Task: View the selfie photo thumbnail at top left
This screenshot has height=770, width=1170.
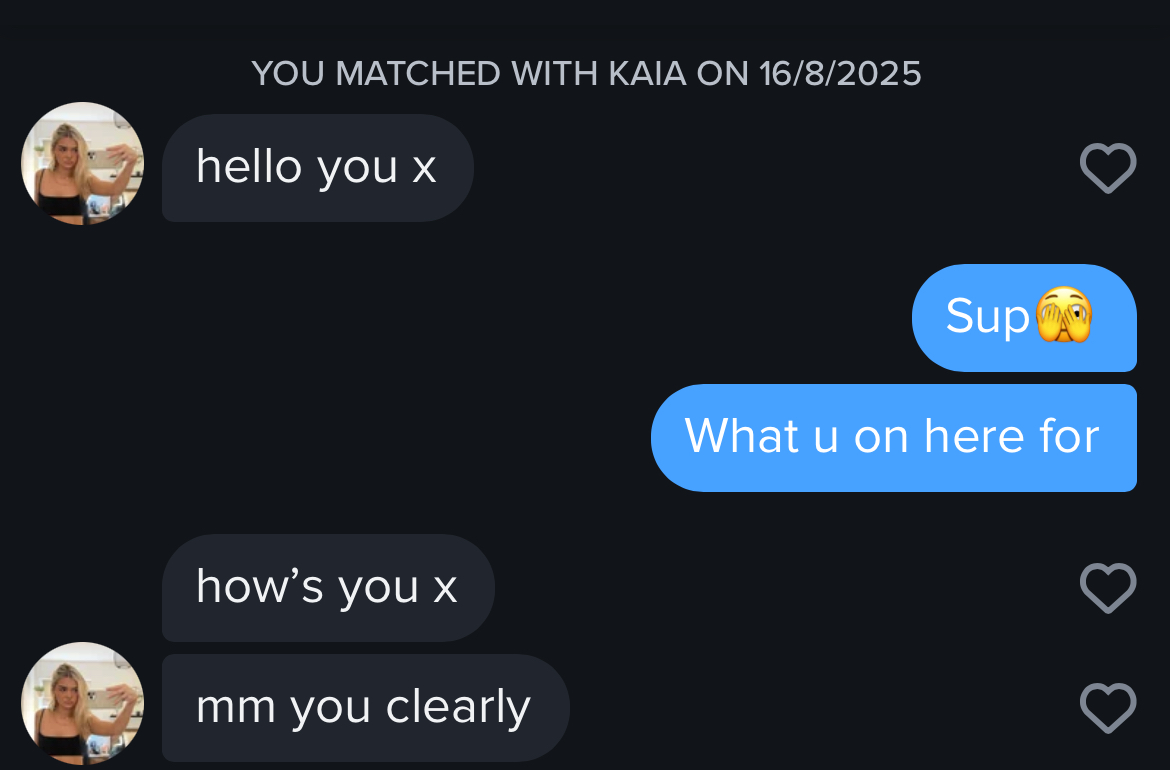Action: pyautogui.click(x=82, y=163)
